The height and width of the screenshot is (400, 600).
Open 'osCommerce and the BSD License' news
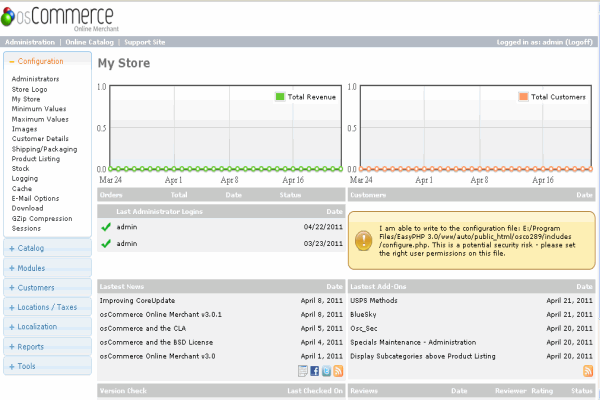pyautogui.click(x=157, y=342)
